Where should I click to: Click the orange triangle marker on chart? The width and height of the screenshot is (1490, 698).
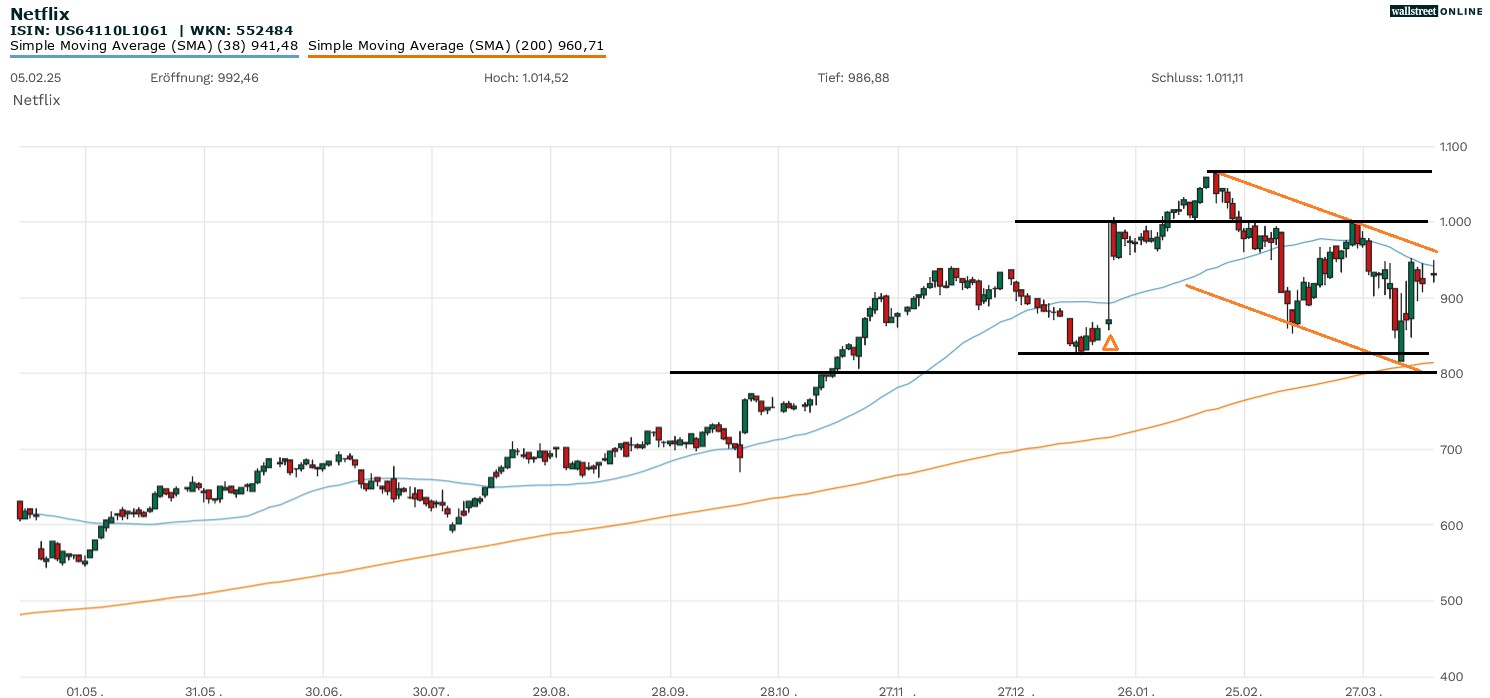click(1109, 343)
